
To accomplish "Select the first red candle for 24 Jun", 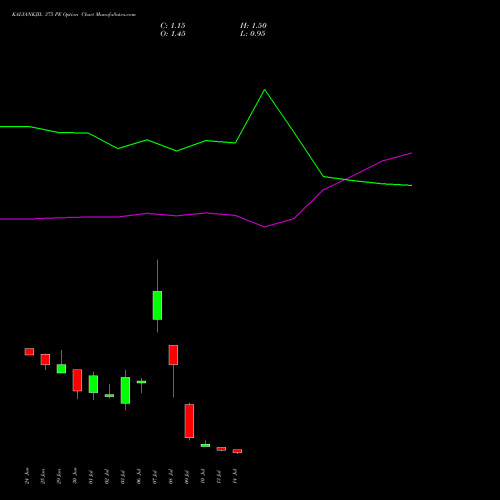I will coord(29,352).
